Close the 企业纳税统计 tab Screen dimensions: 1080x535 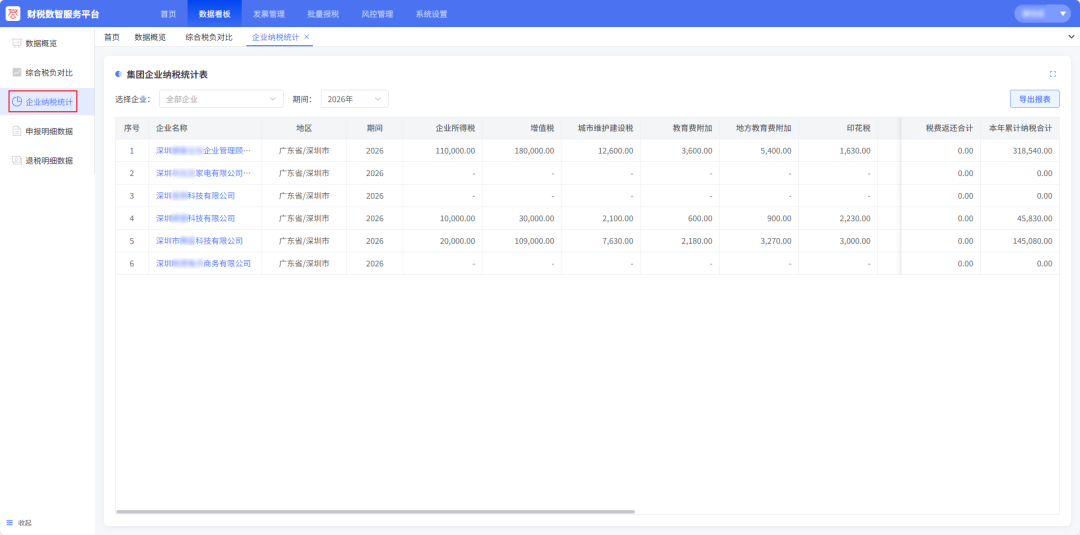[x=307, y=36]
